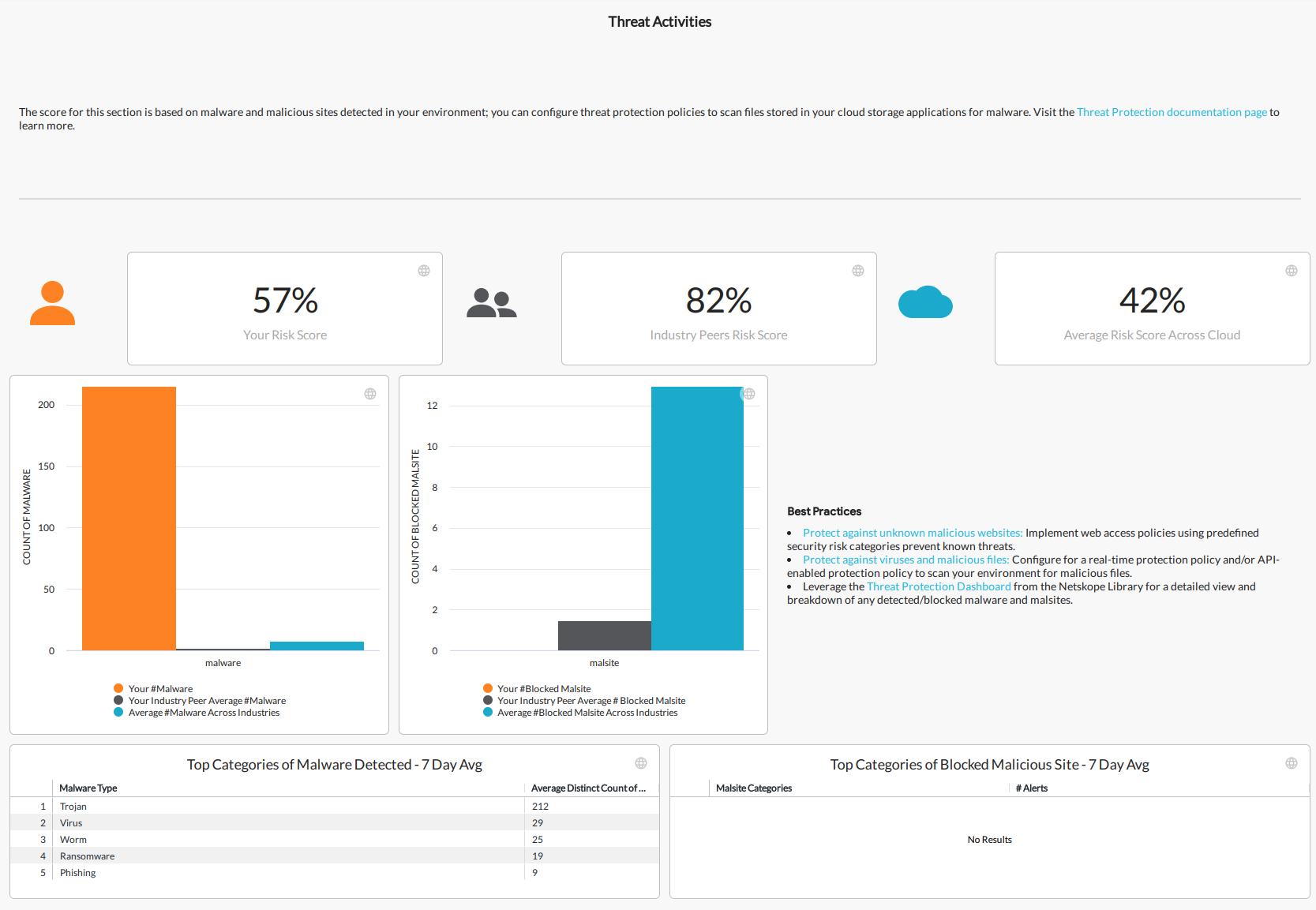1316x910 pixels.
Task: Open Threat Protection documentation page link
Action: [1172, 112]
